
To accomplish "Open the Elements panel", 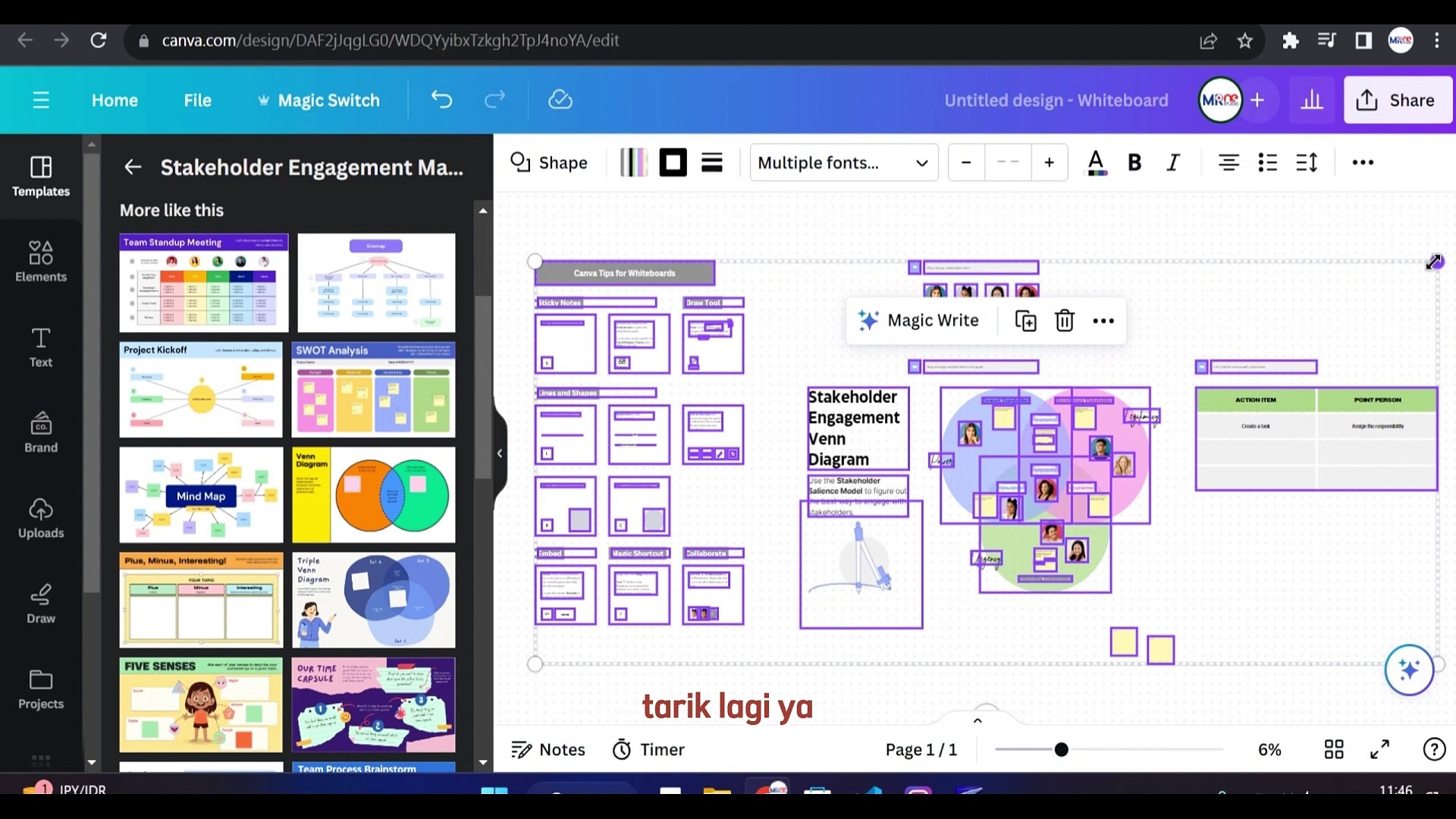I will (x=40, y=262).
